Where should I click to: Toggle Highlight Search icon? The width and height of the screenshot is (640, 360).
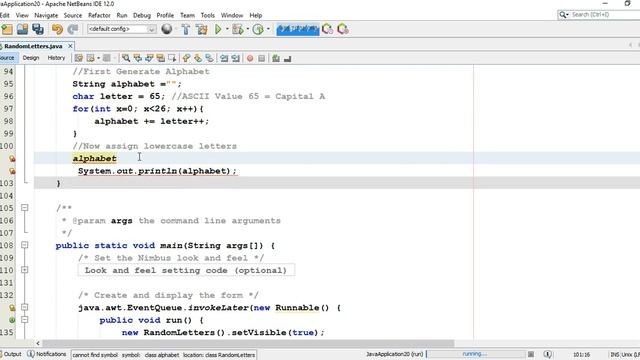pos(160,58)
